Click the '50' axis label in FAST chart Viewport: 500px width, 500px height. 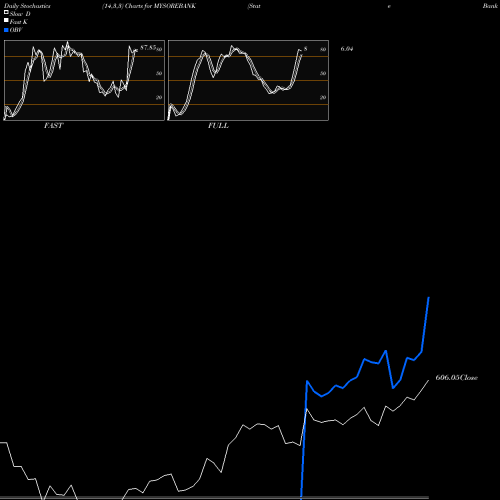(x=159, y=73)
